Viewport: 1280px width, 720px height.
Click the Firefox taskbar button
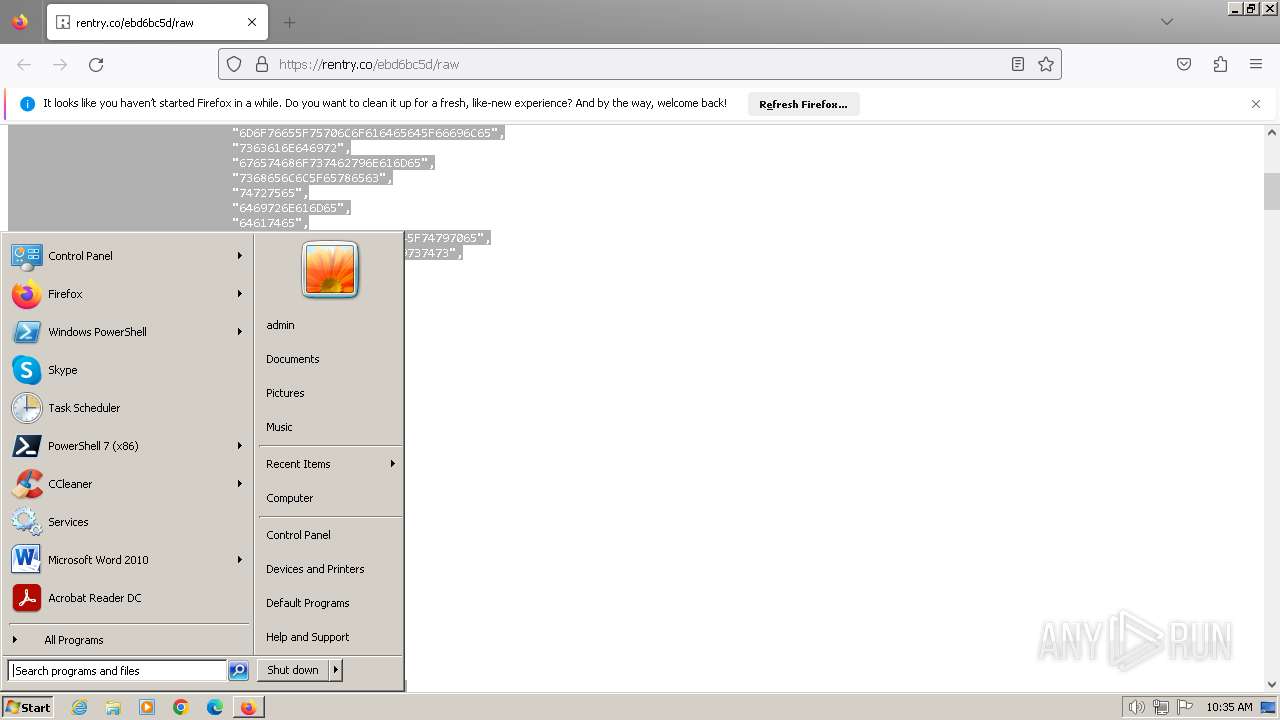[x=248, y=707]
